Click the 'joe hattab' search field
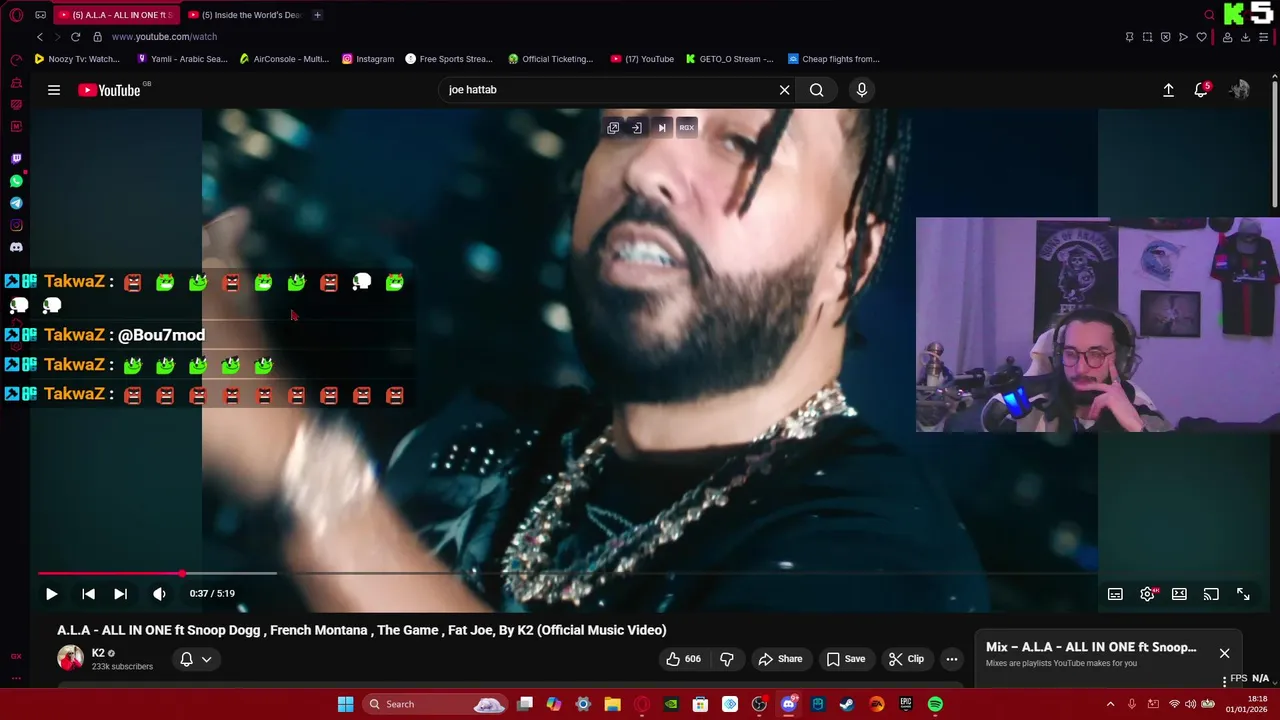Viewport: 1280px width, 720px height. 610,90
